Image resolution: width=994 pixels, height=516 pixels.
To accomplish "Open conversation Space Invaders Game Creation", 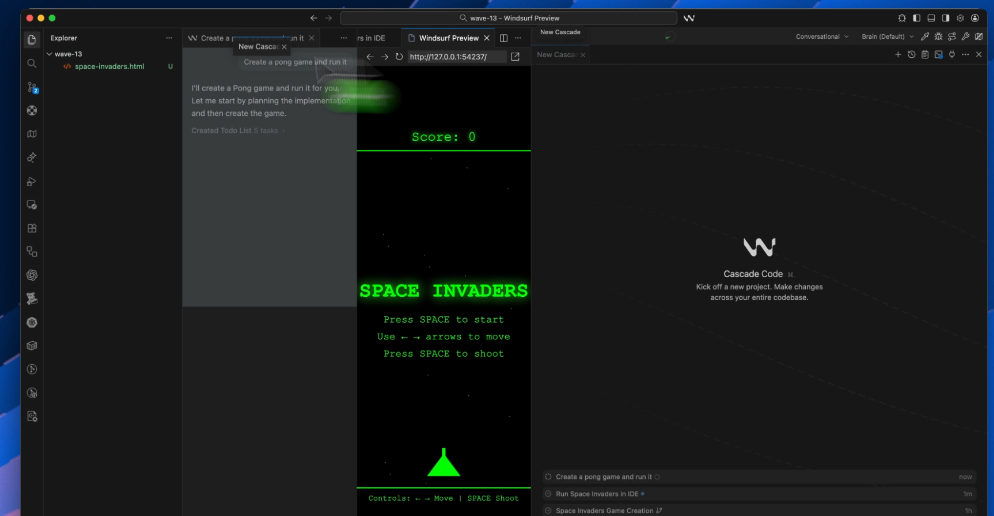I will click(x=758, y=510).
